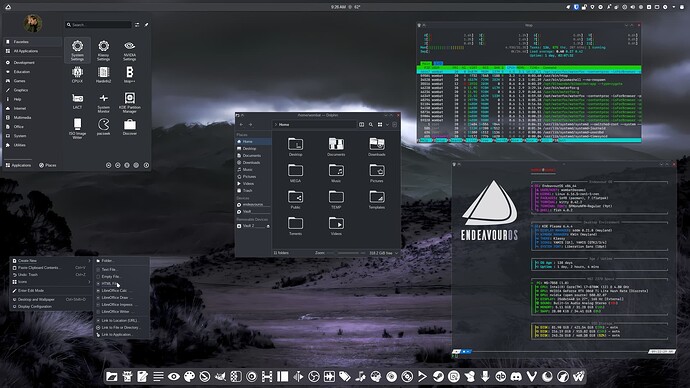Image resolution: width=690 pixels, height=388 pixels.
Task: Open the TEMP folder in Dolphin
Action: tap(336, 200)
